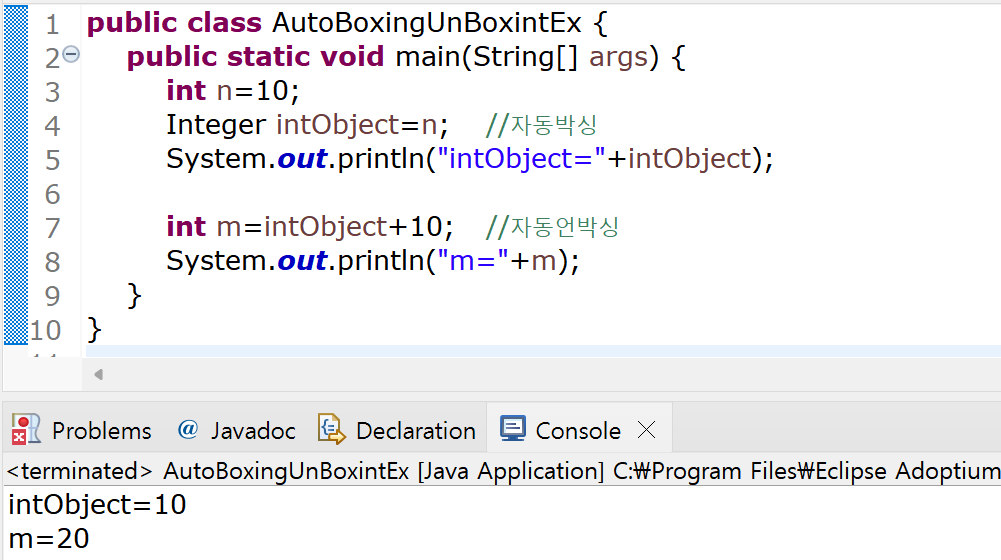The height and width of the screenshot is (560, 1001).
Task: Close the Console view
Action: [x=647, y=430]
